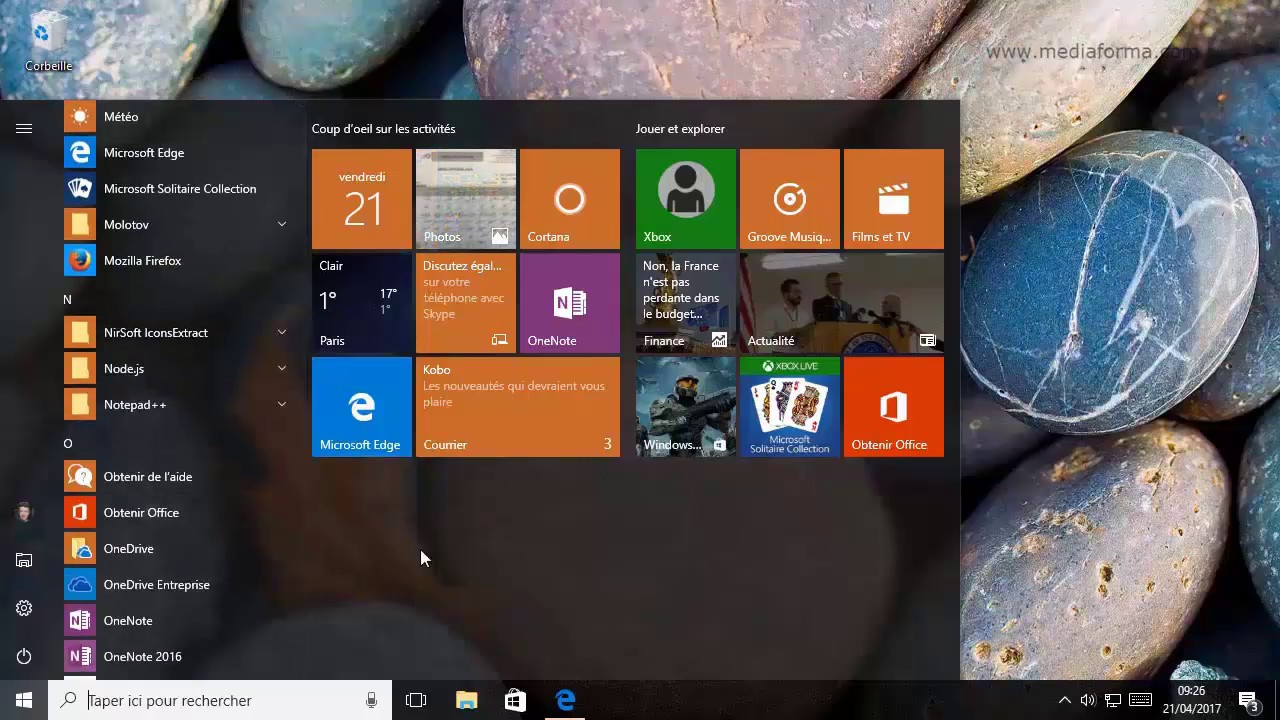Open the Microsoft Edge tile

[x=362, y=407]
